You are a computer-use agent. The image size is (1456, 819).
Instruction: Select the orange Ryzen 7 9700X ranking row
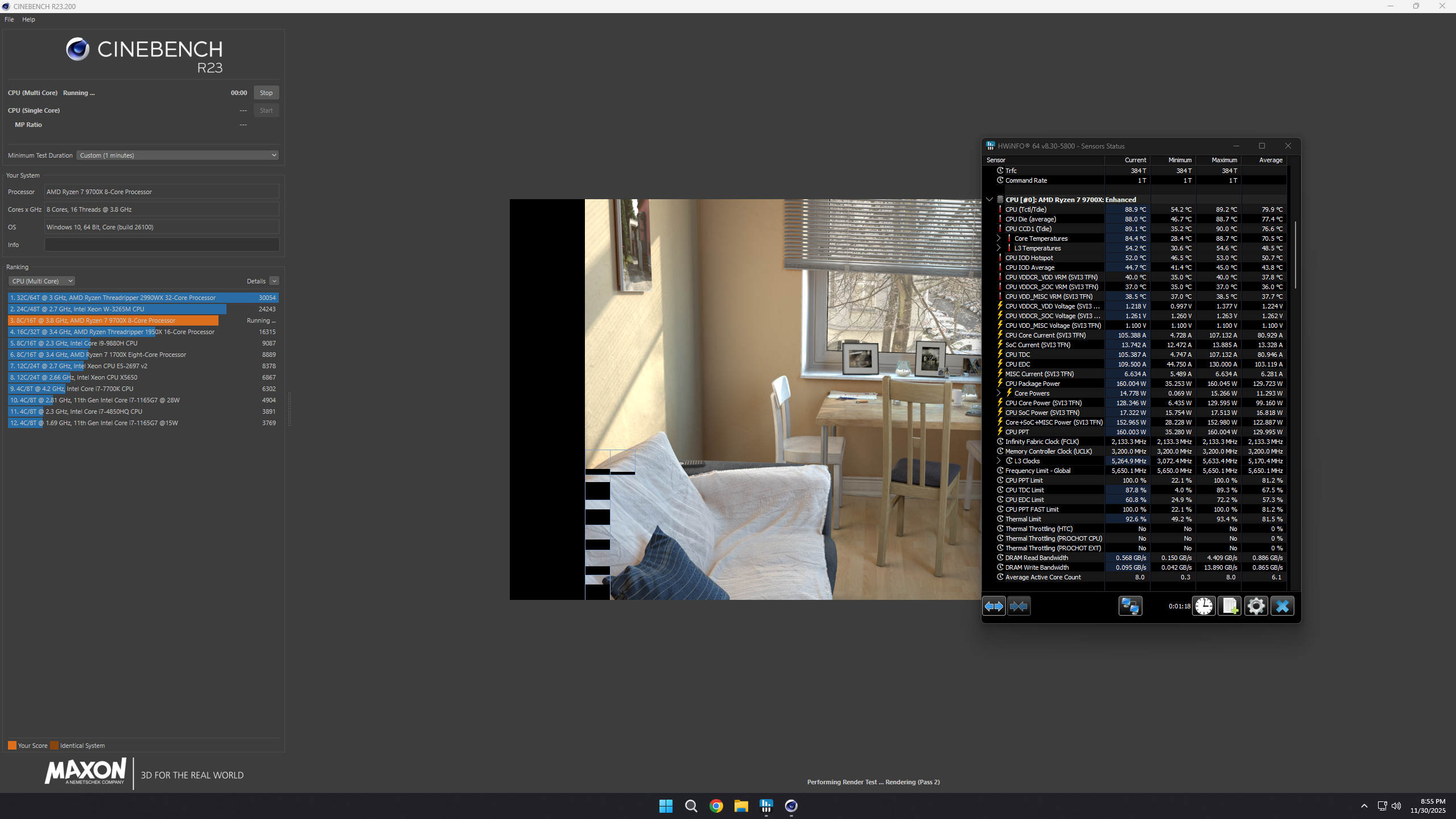point(143,320)
